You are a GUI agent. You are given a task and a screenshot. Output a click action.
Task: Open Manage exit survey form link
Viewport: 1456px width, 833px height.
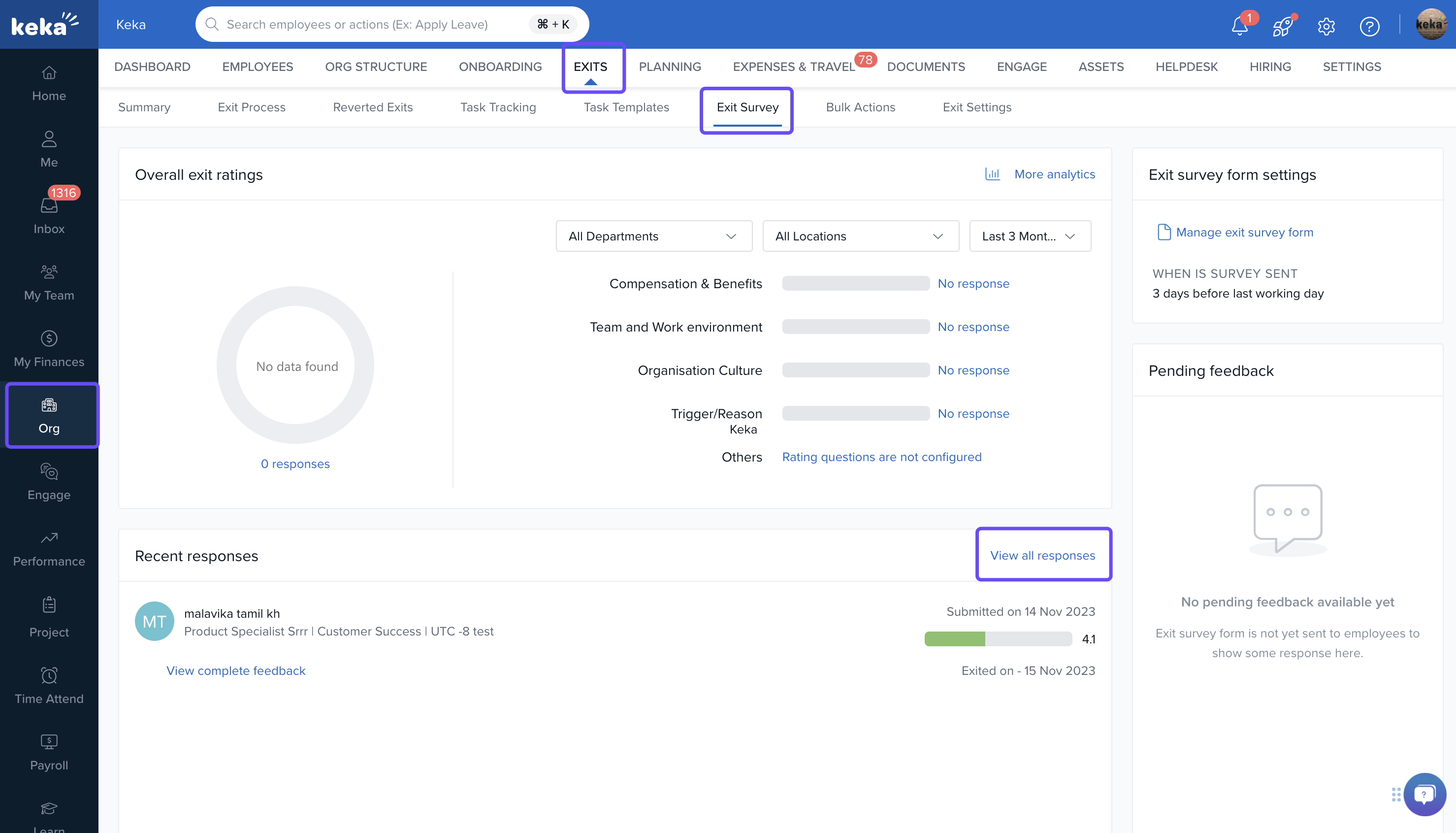coord(1244,232)
